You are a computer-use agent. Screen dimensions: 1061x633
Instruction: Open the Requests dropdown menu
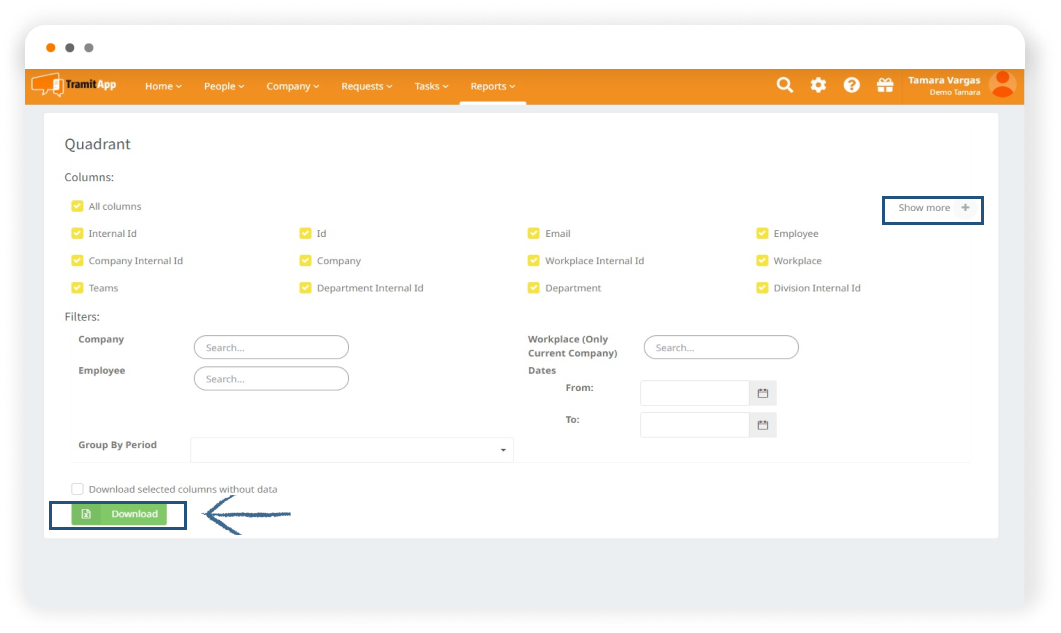pos(366,86)
